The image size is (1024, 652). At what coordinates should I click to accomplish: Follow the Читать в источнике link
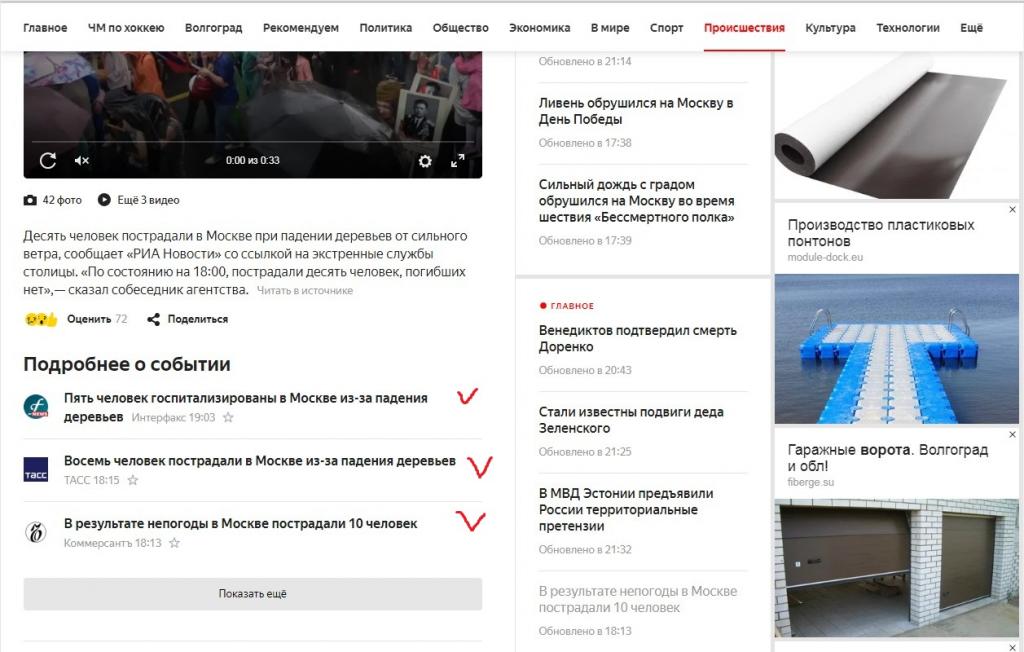(x=305, y=291)
